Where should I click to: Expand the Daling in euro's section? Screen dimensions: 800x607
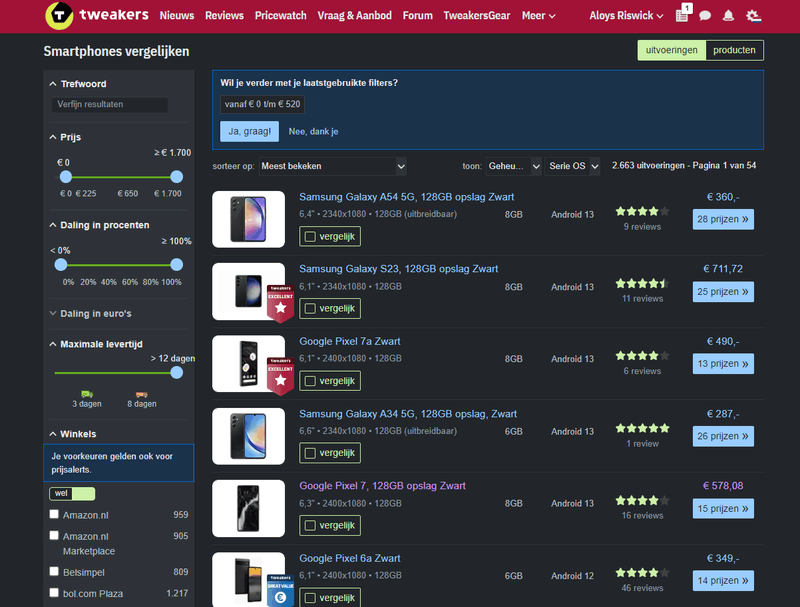tap(91, 314)
